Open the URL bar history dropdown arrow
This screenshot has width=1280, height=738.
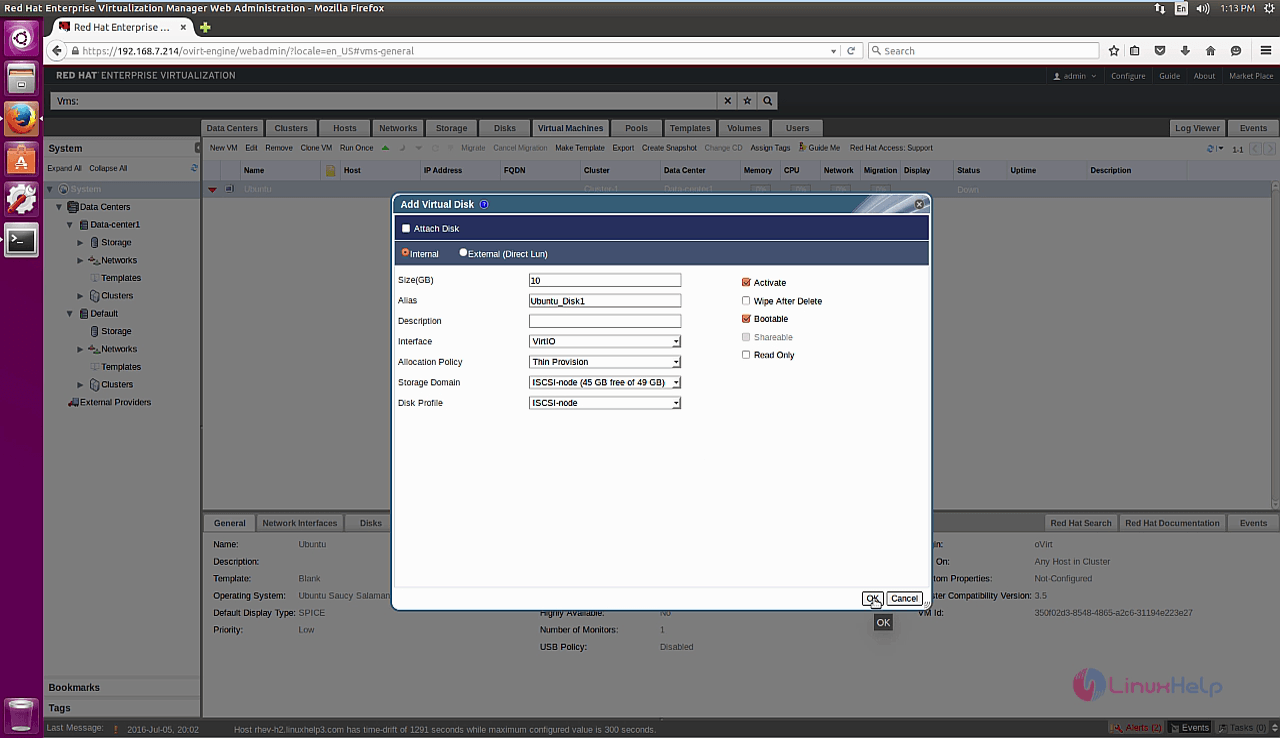pos(834,51)
